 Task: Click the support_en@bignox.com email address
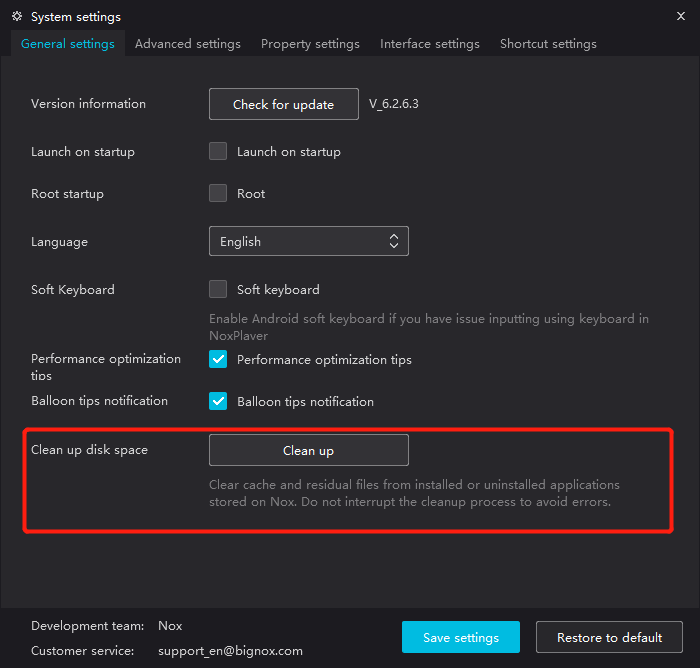[230, 650]
